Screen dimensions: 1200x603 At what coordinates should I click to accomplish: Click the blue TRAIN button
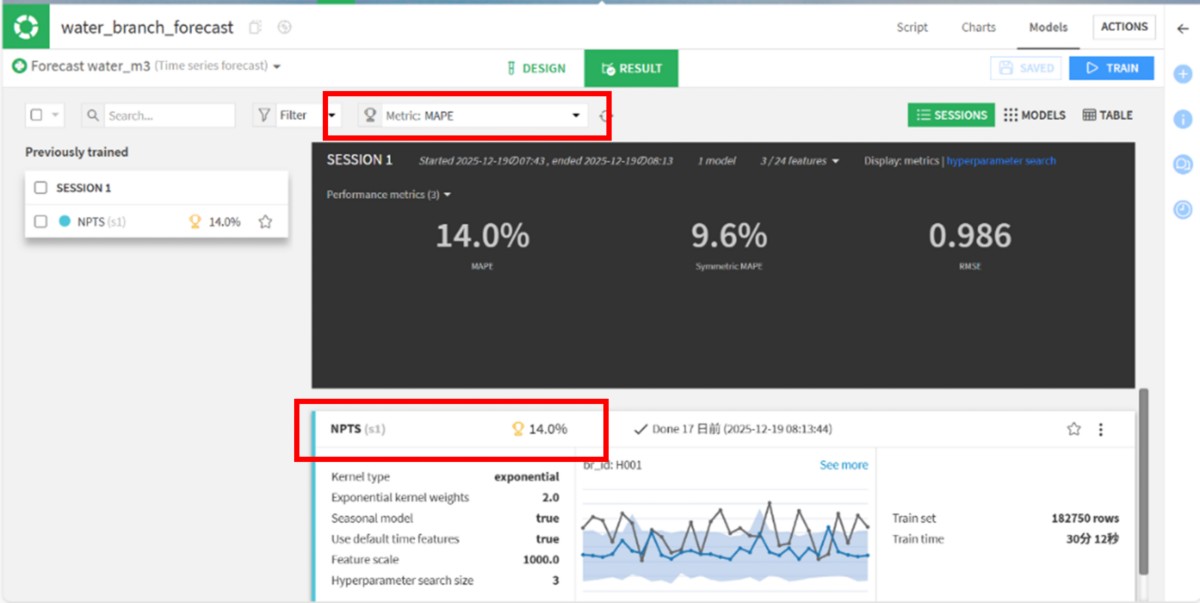point(1111,68)
